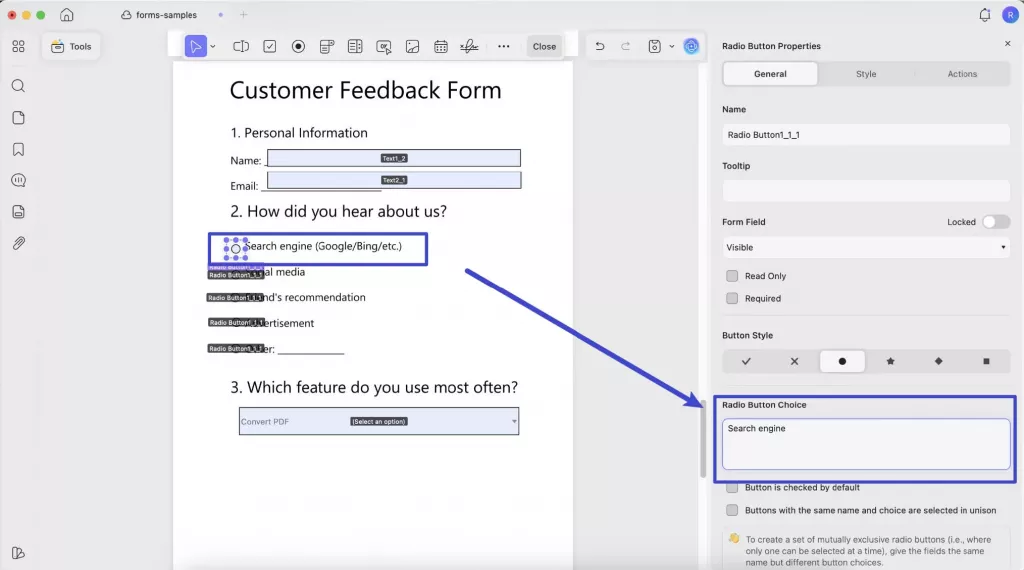Image resolution: width=1024 pixels, height=570 pixels.
Task: Switch to the forms-samples tab
Action: click(x=159, y=15)
